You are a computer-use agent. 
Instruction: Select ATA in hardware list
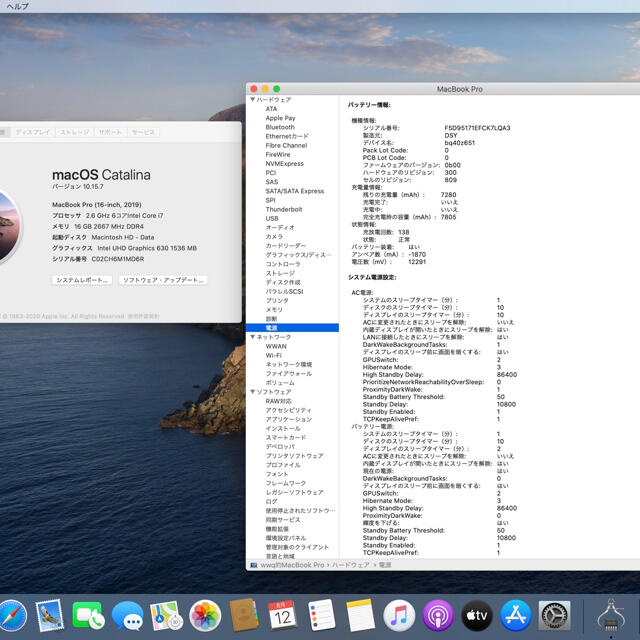tap(271, 109)
